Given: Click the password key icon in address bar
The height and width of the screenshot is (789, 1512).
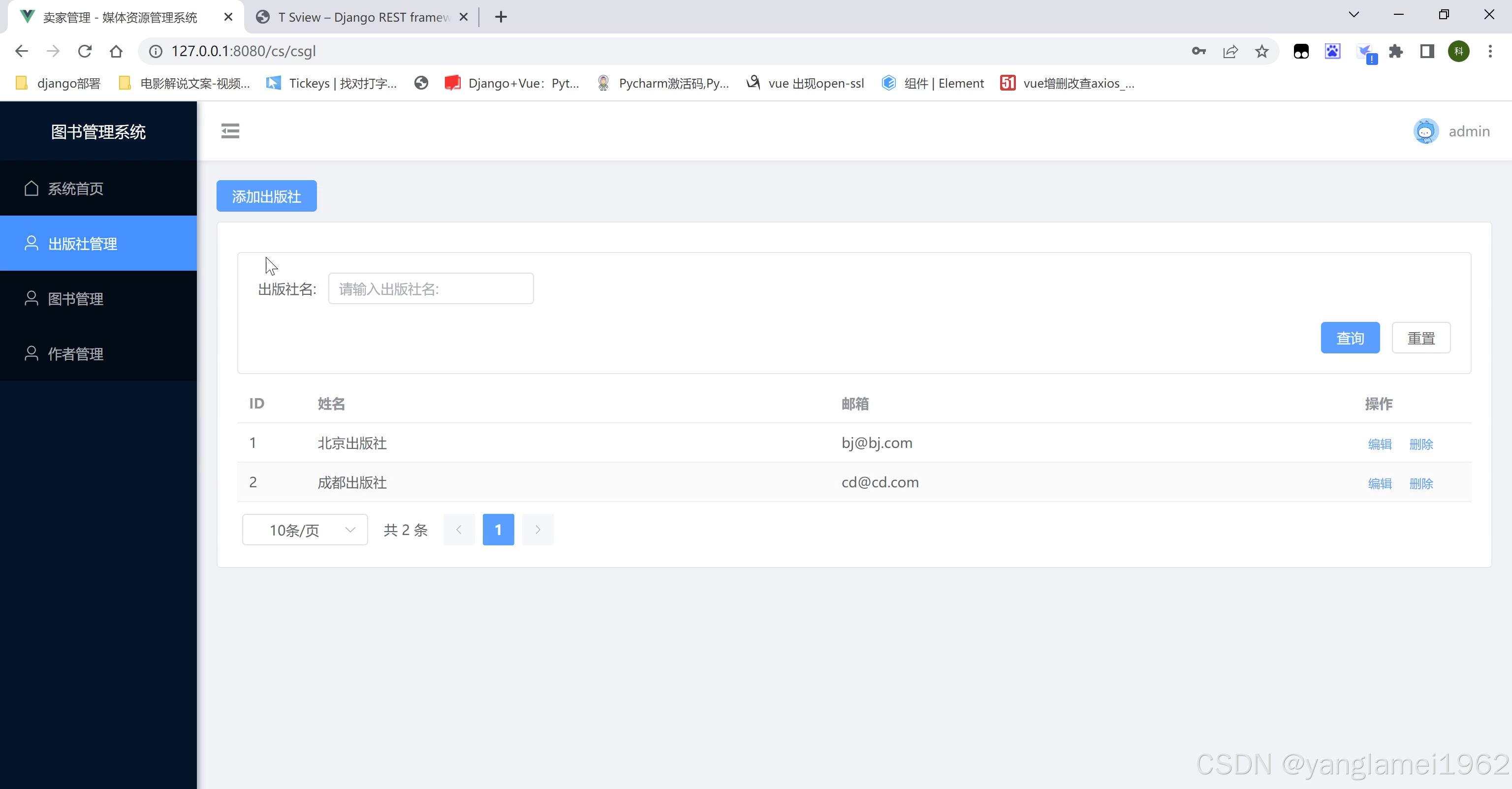Looking at the screenshot, I should (x=1199, y=51).
